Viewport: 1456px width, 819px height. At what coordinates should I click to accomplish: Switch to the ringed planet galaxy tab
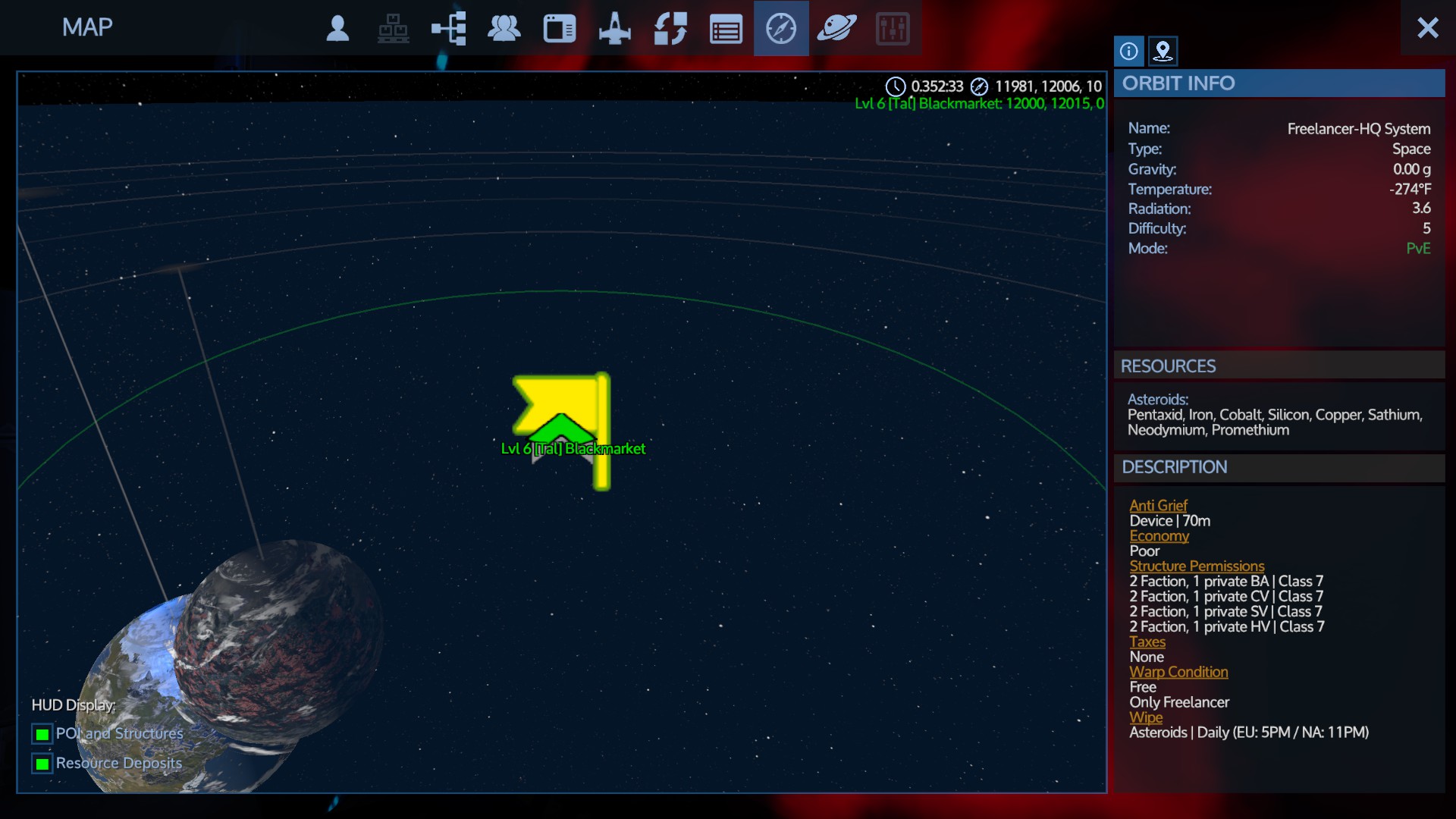[x=836, y=29]
